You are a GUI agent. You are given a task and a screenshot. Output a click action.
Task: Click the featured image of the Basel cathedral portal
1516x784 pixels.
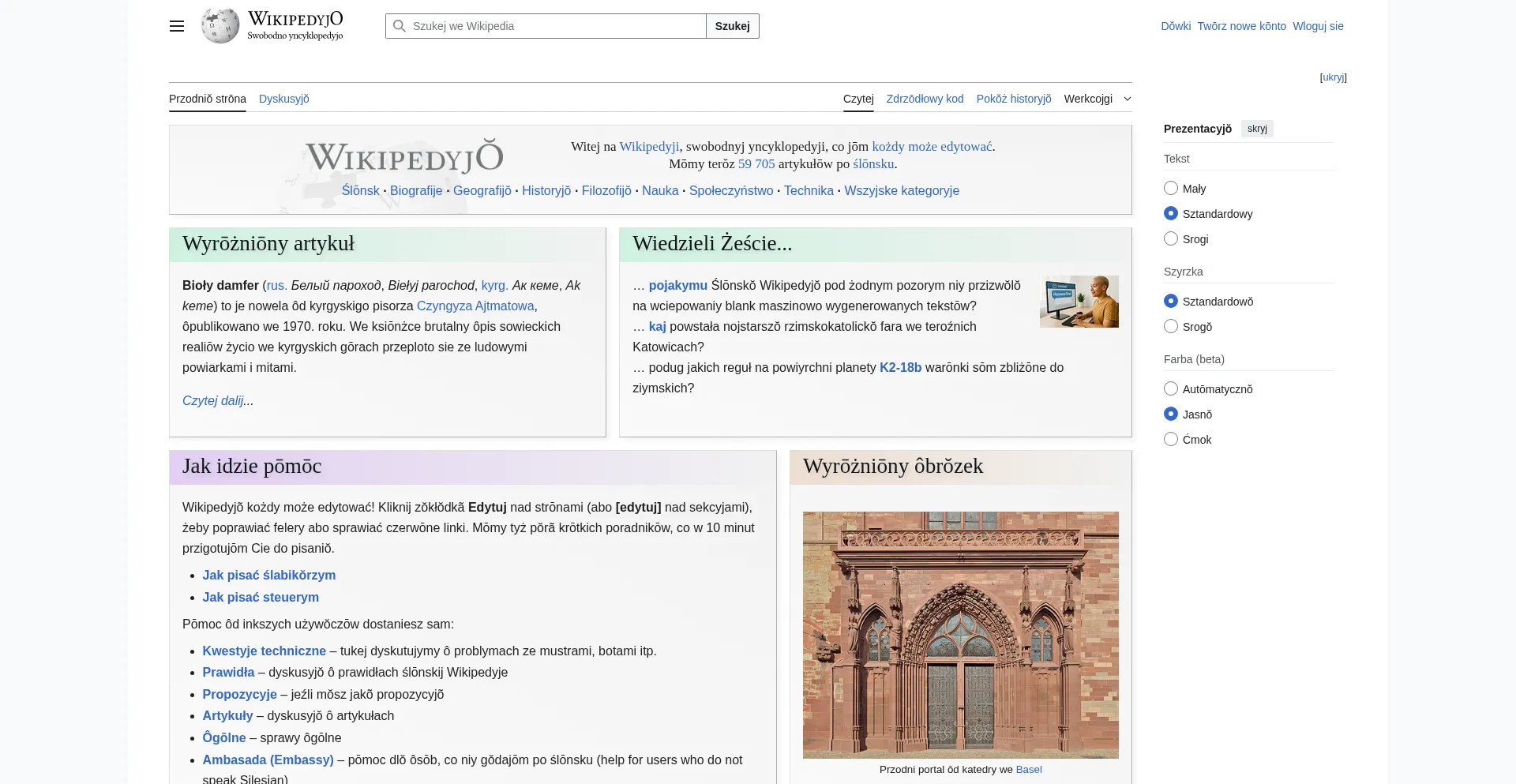[960, 634]
